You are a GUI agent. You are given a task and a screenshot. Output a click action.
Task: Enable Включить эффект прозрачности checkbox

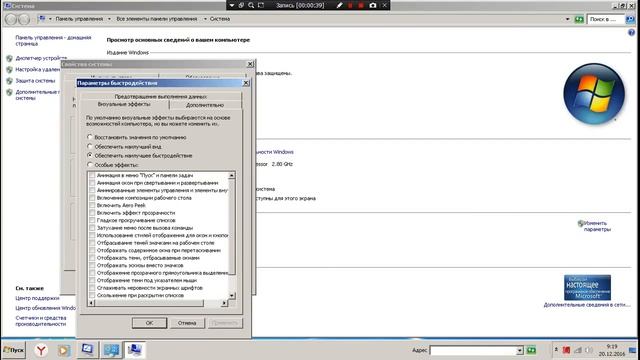tap(92, 213)
